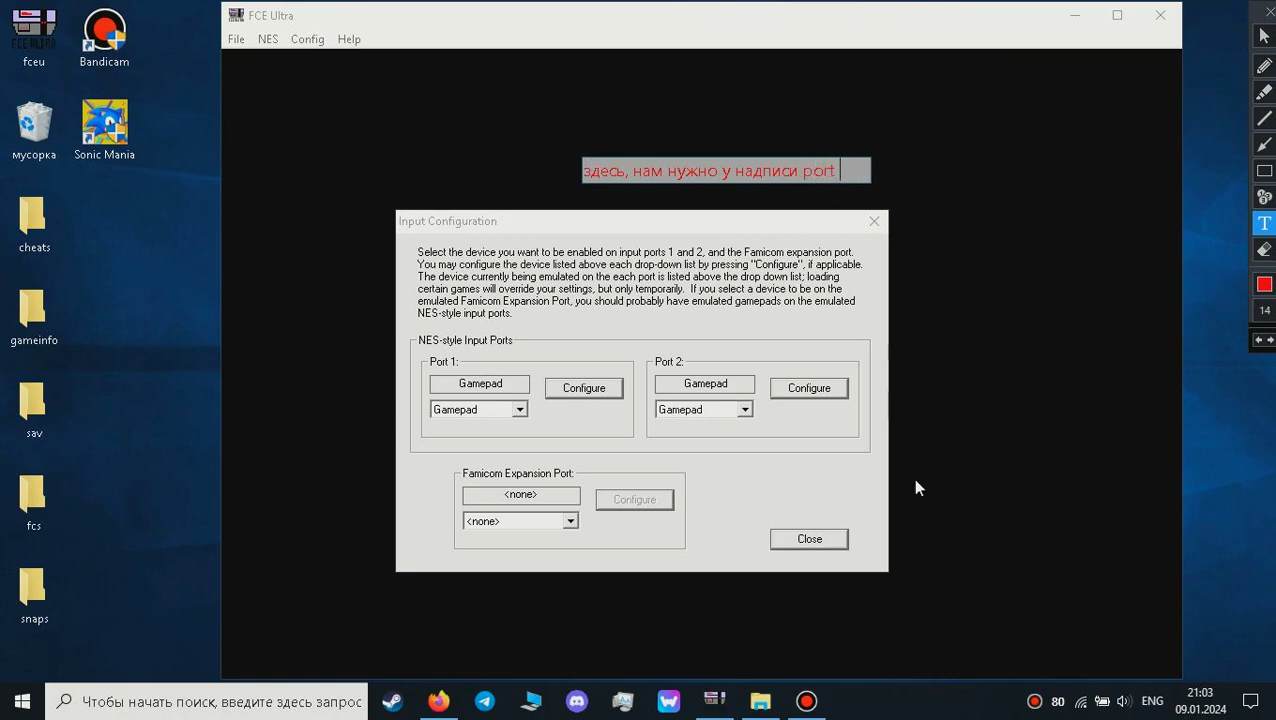Viewport: 1276px width, 720px height.
Task: Open the red drawing color swatch
Action: tap(1264, 284)
